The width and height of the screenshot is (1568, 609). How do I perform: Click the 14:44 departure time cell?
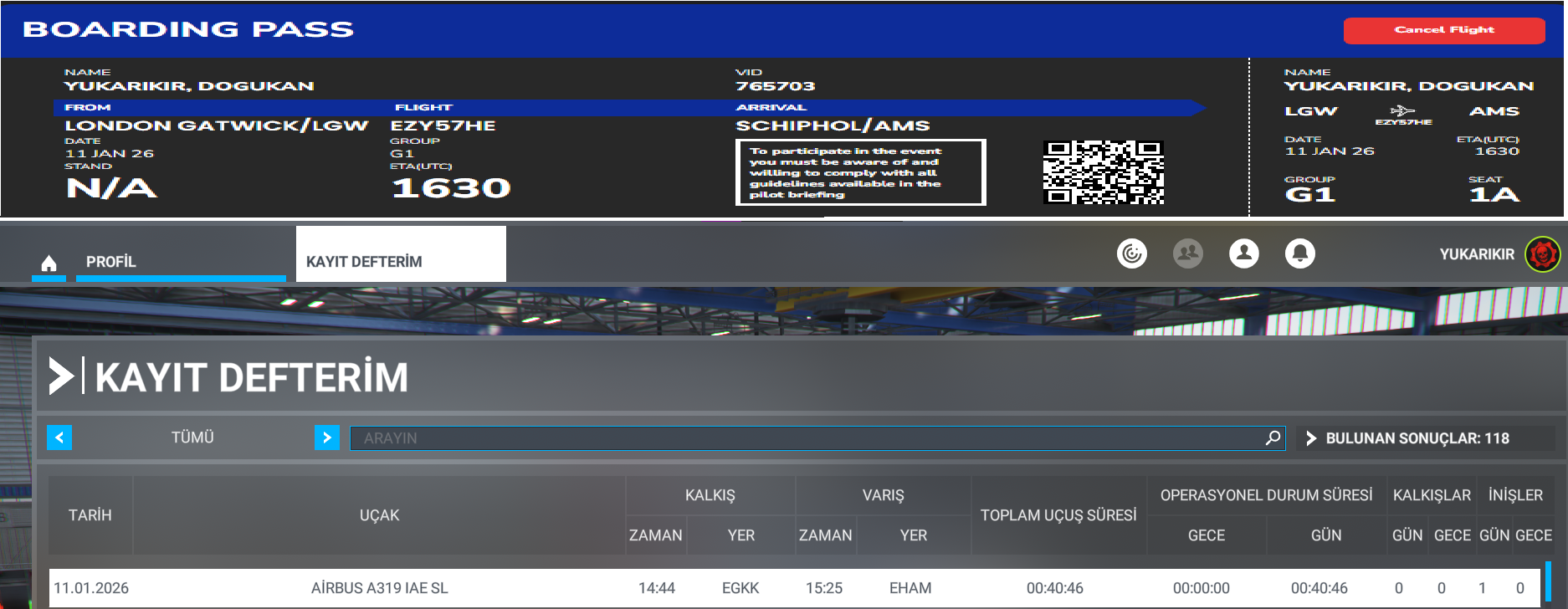click(657, 588)
